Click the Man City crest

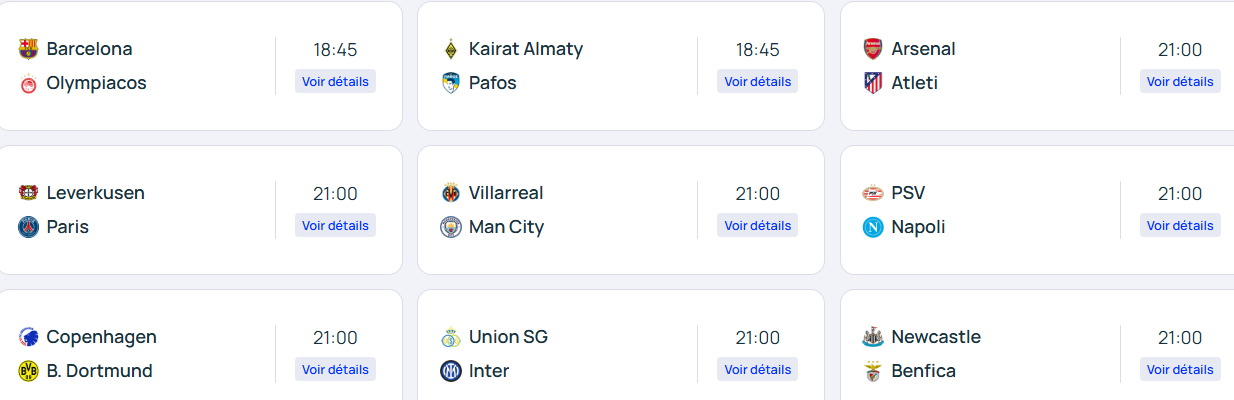[x=450, y=227]
